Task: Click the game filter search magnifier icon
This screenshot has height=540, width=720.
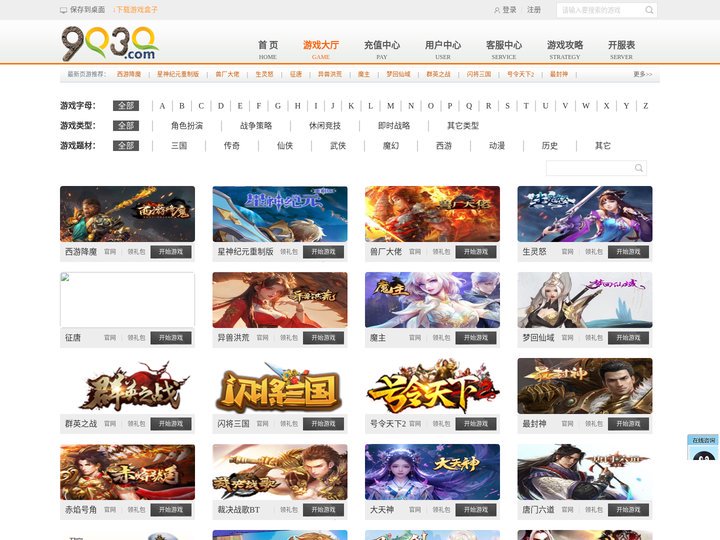Action: click(x=638, y=168)
